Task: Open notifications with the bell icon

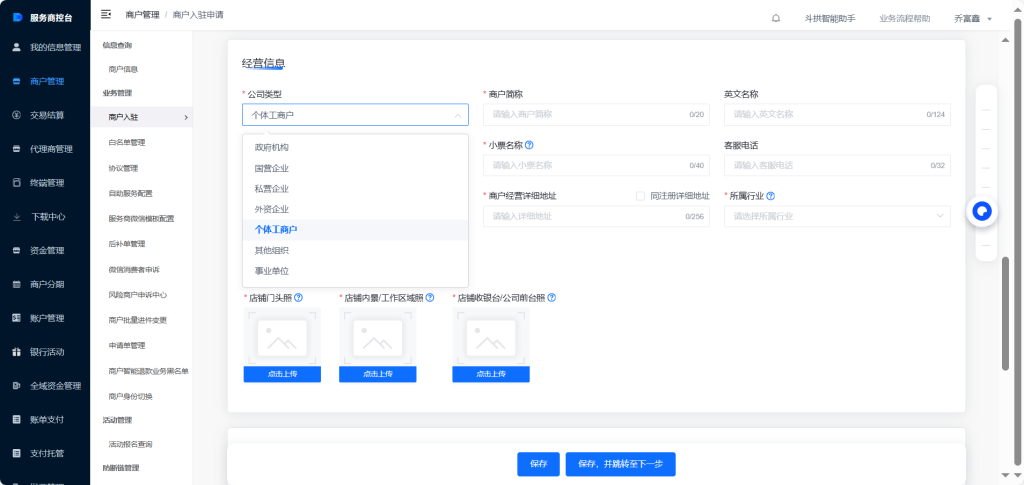Action: pos(776,19)
